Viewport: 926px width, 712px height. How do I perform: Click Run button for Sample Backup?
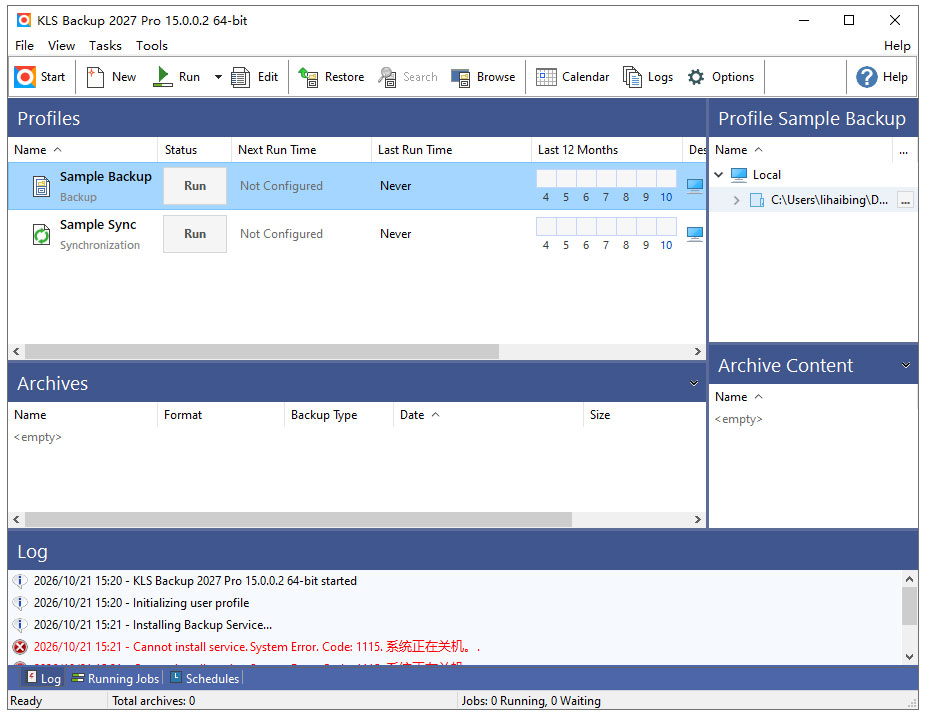coord(195,186)
